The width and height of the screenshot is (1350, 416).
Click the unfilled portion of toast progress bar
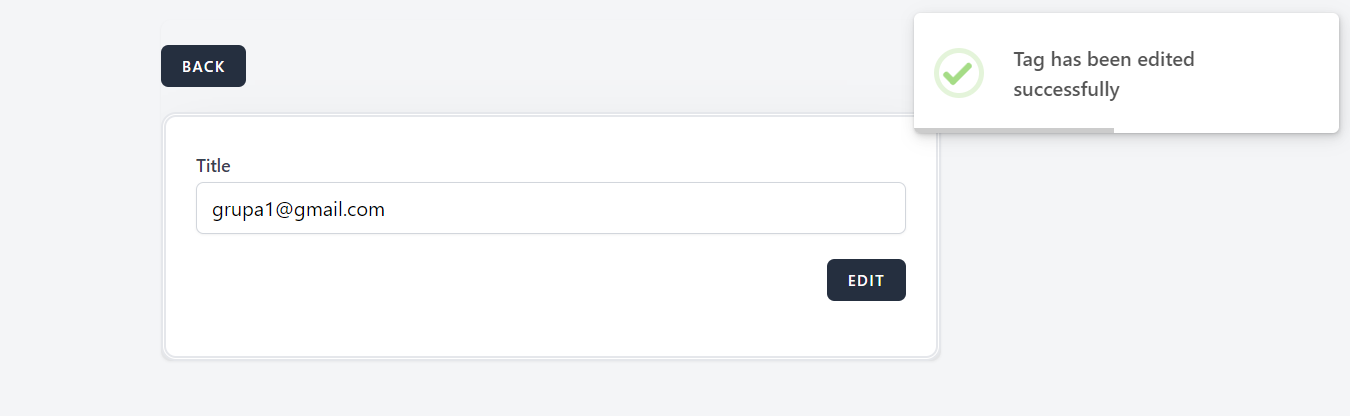1225,130
